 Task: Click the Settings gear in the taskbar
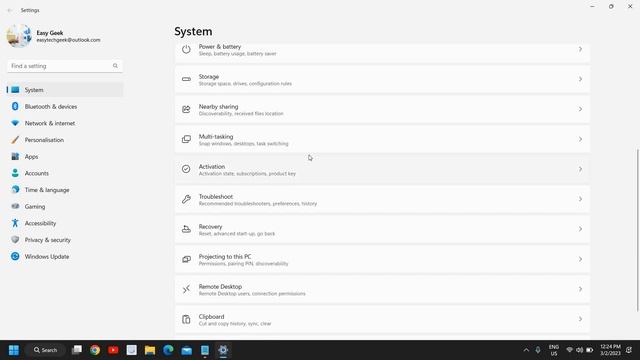(223, 350)
